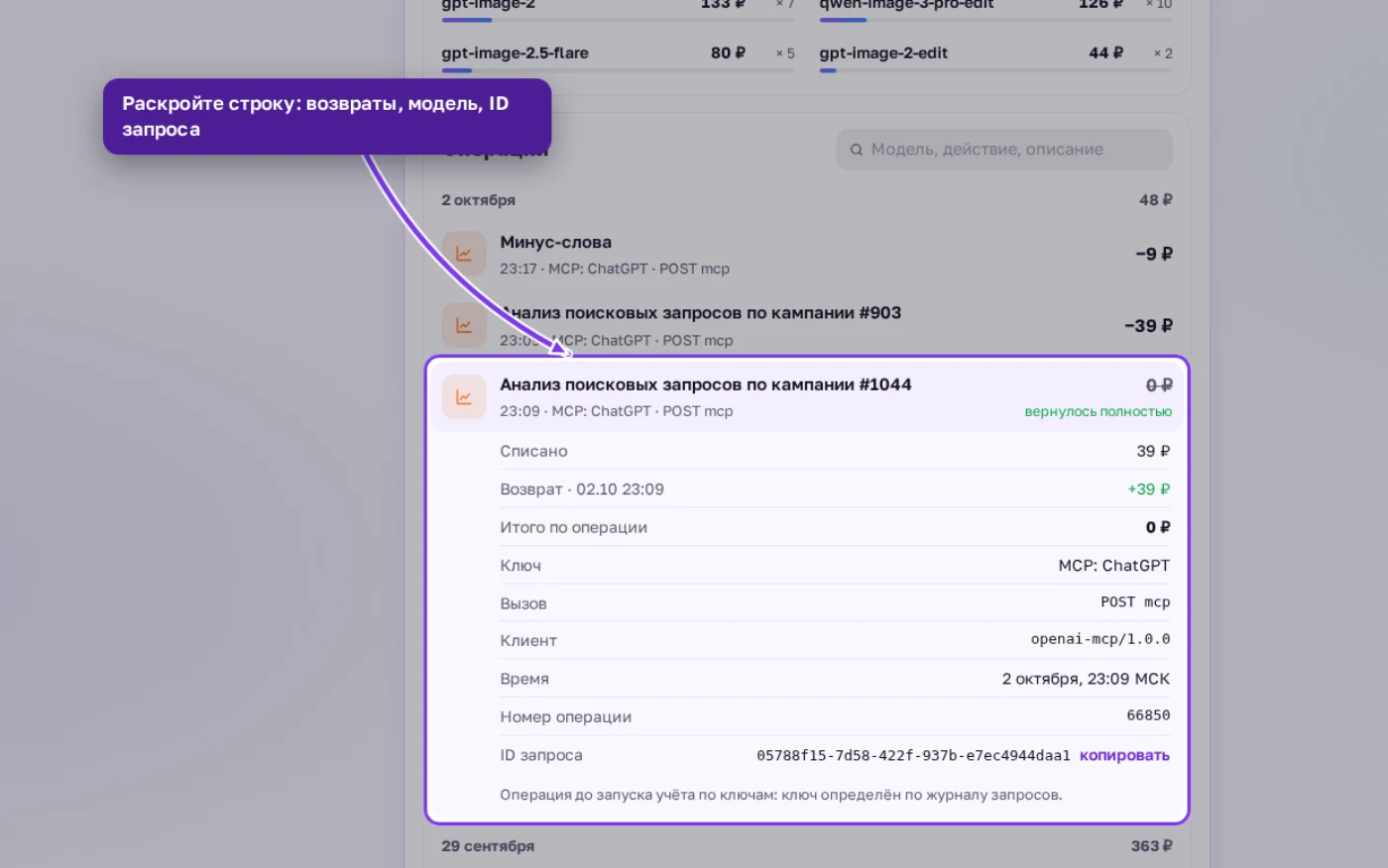Screen dimensions: 1388x868
Task: Click the −39 ₽ amount
Action: [x=1148, y=325]
